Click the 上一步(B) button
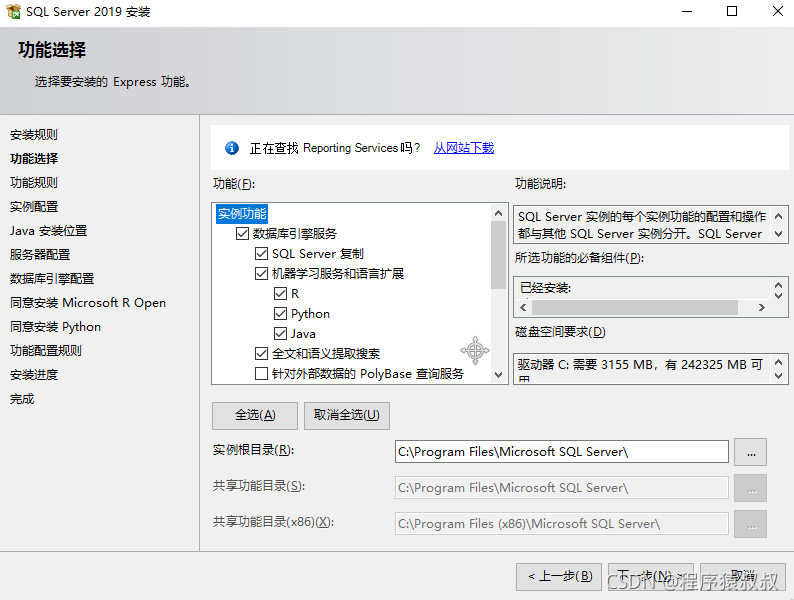The height and width of the screenshot is (600, 794). (559, 577)
